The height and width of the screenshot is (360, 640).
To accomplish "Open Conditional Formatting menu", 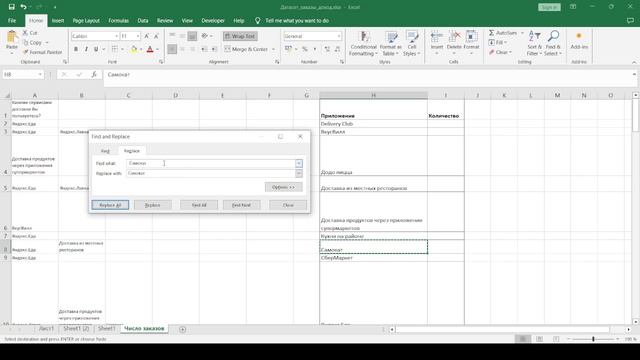I will tap(363, 43).
